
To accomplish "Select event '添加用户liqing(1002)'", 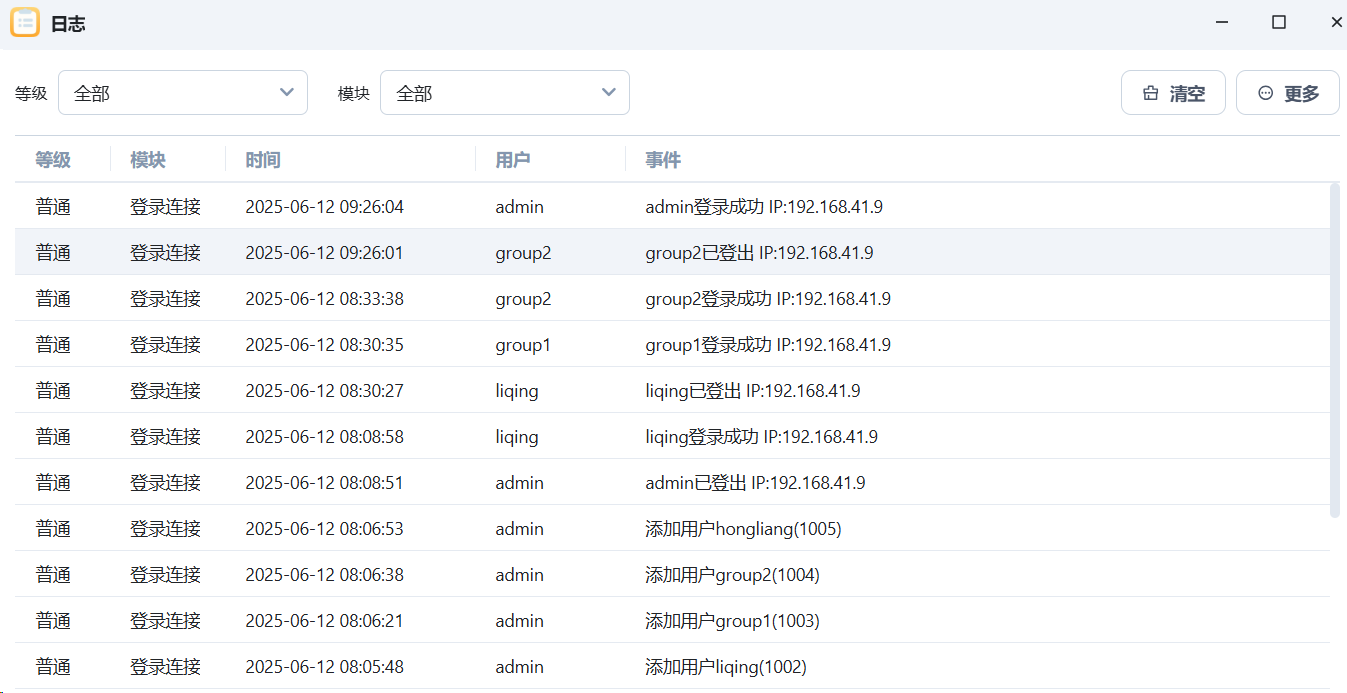I will [x=726, y=667].
